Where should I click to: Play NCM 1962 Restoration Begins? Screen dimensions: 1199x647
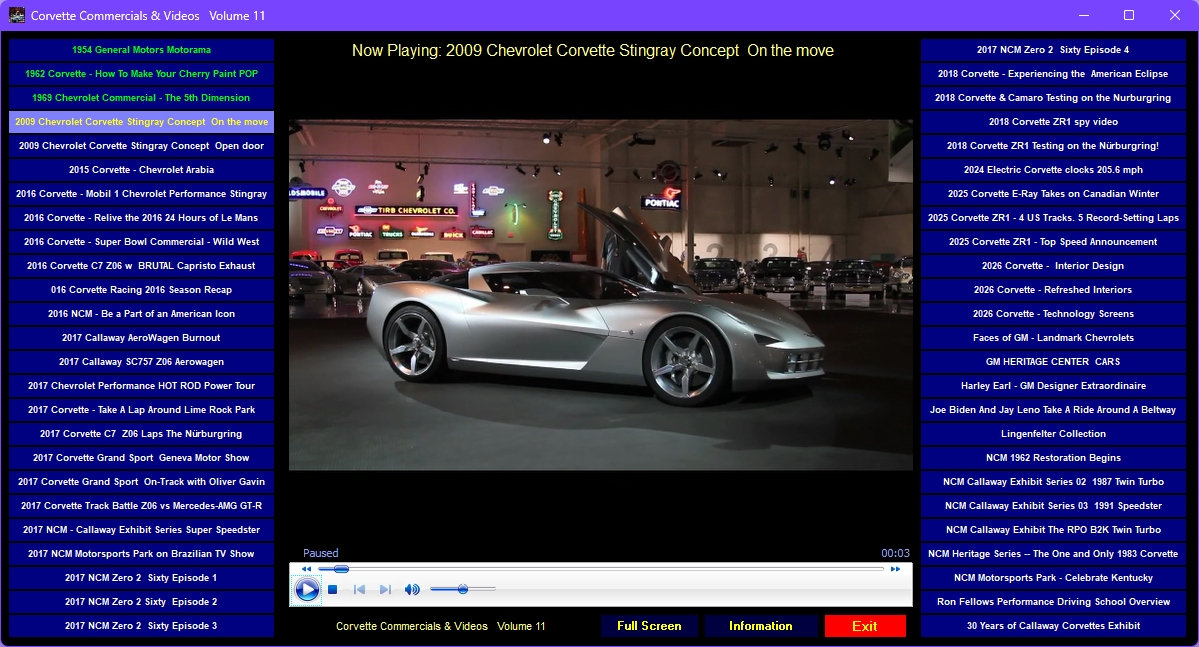click(1053, 457)
